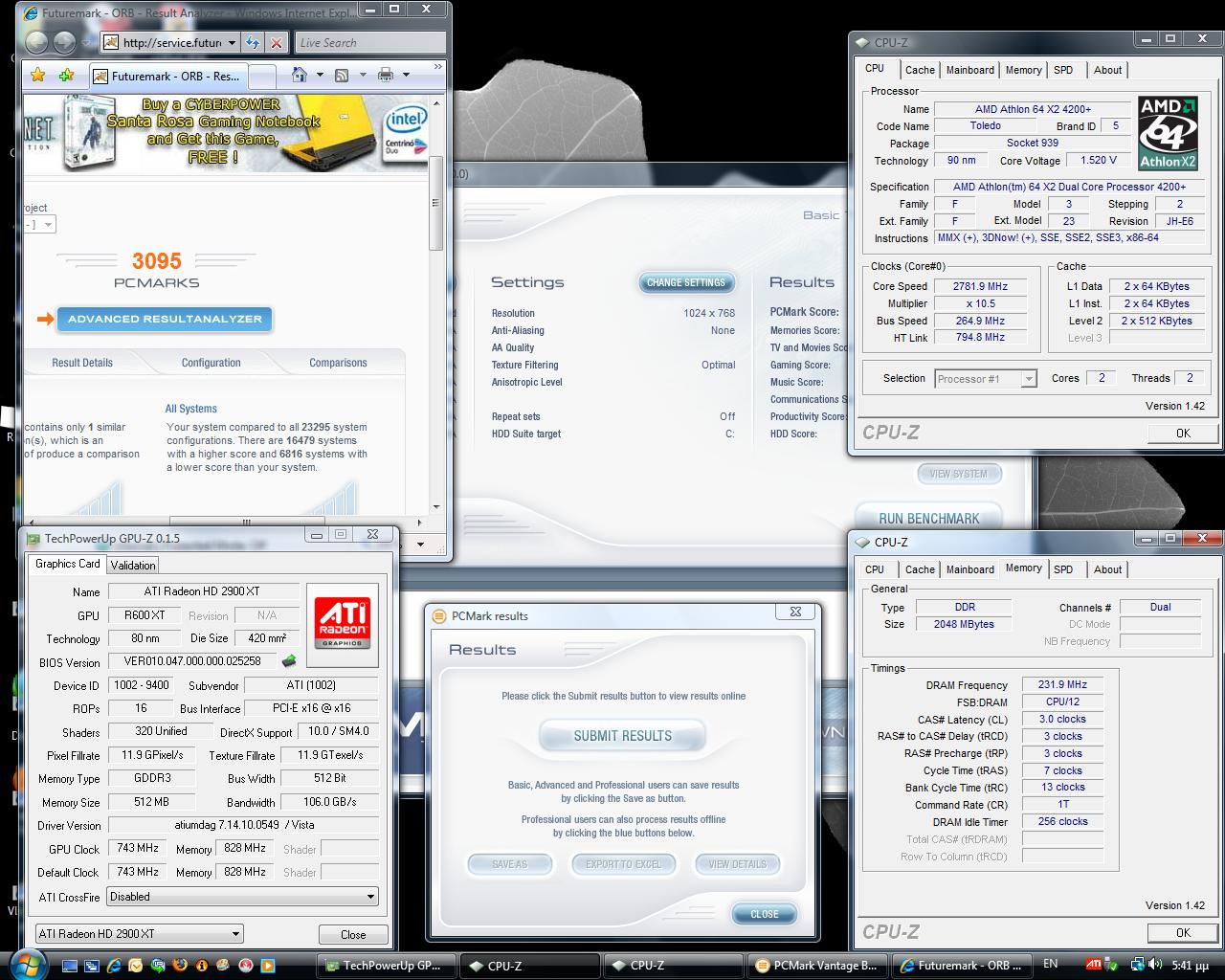Click Advanced ResultAnalyzer button
The width and height of the screenshot is (1225, 980).
point(165,319)
